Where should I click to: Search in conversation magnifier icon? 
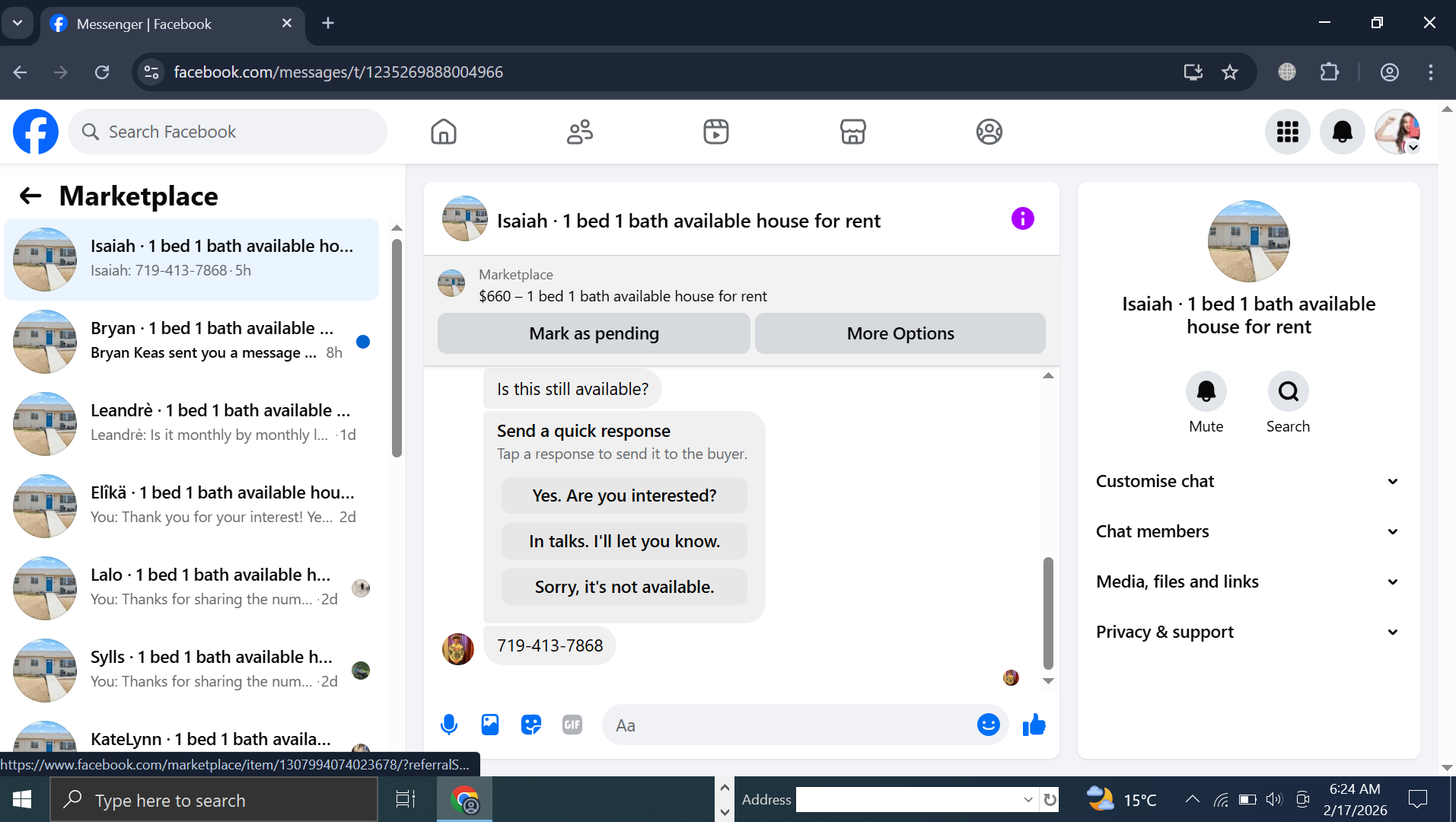click(x=1289, y=391)
